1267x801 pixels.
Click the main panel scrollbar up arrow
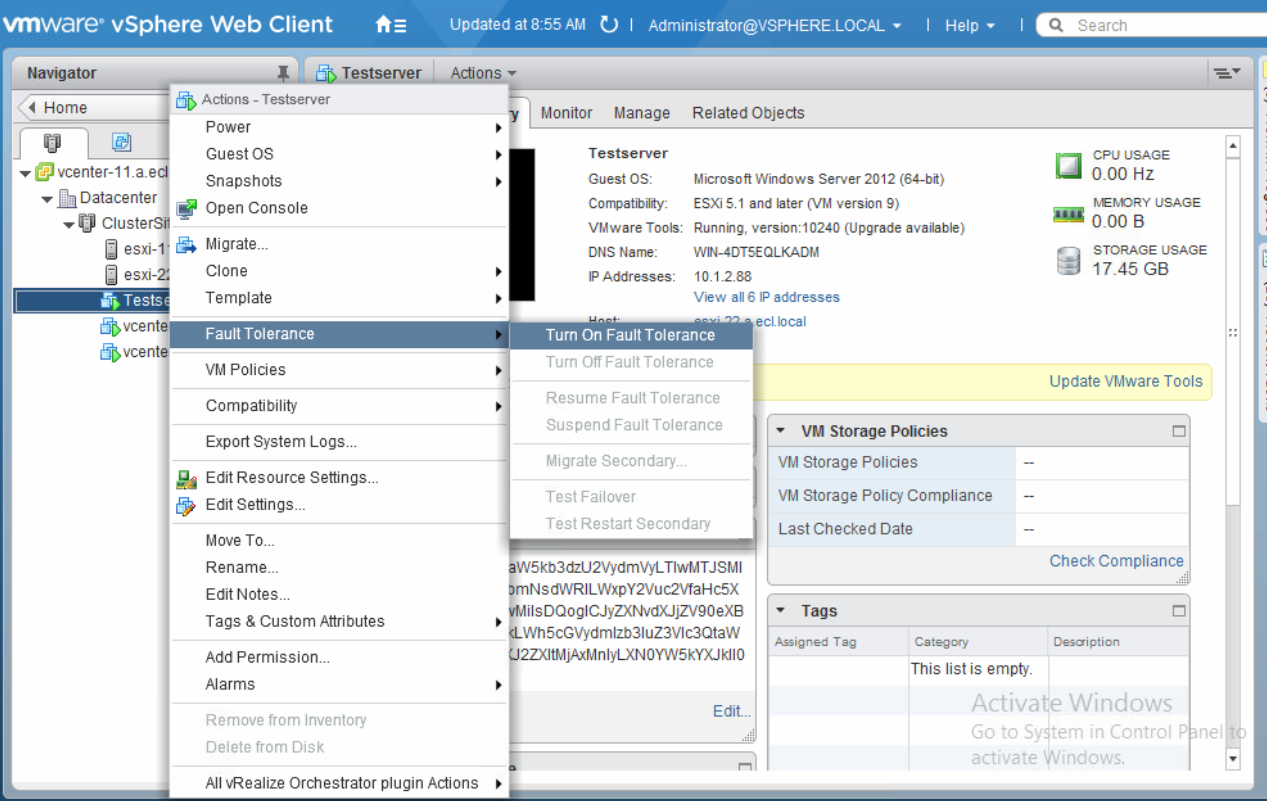1233,147
